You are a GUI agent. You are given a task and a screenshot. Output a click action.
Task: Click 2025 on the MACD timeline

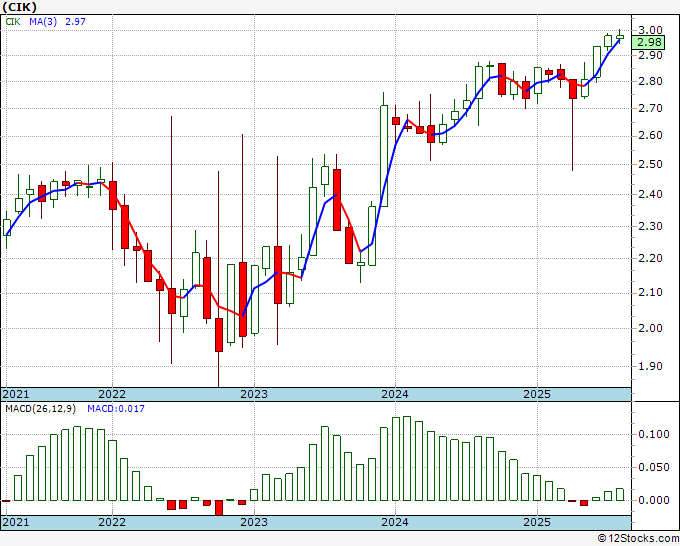537,522
